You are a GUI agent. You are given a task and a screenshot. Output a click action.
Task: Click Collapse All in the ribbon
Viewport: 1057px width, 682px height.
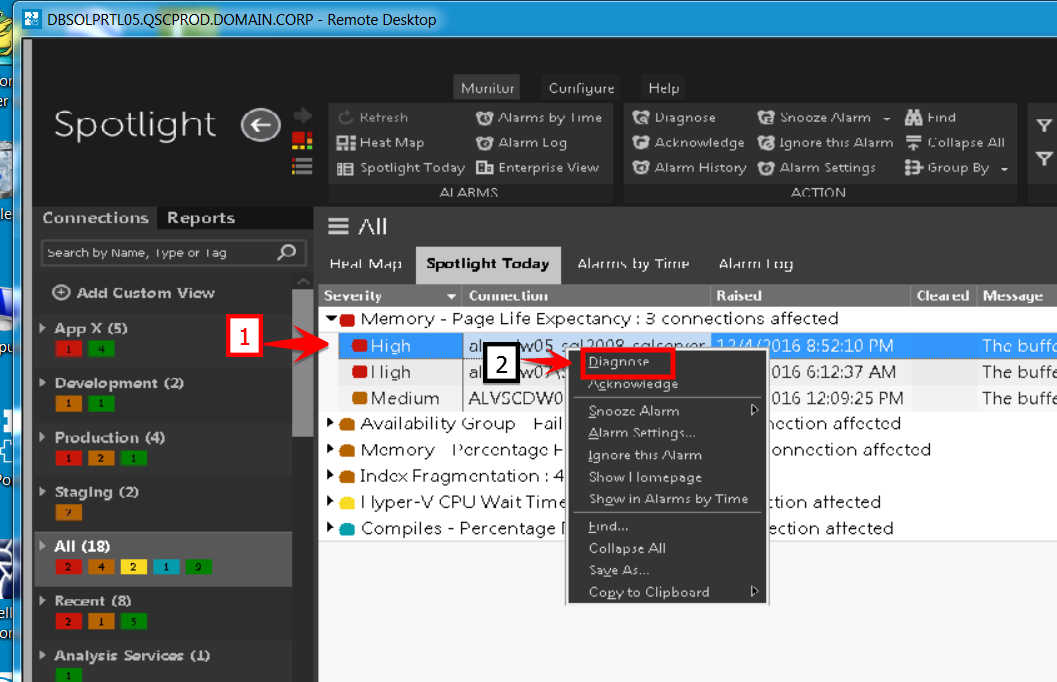tap(955, 142)
